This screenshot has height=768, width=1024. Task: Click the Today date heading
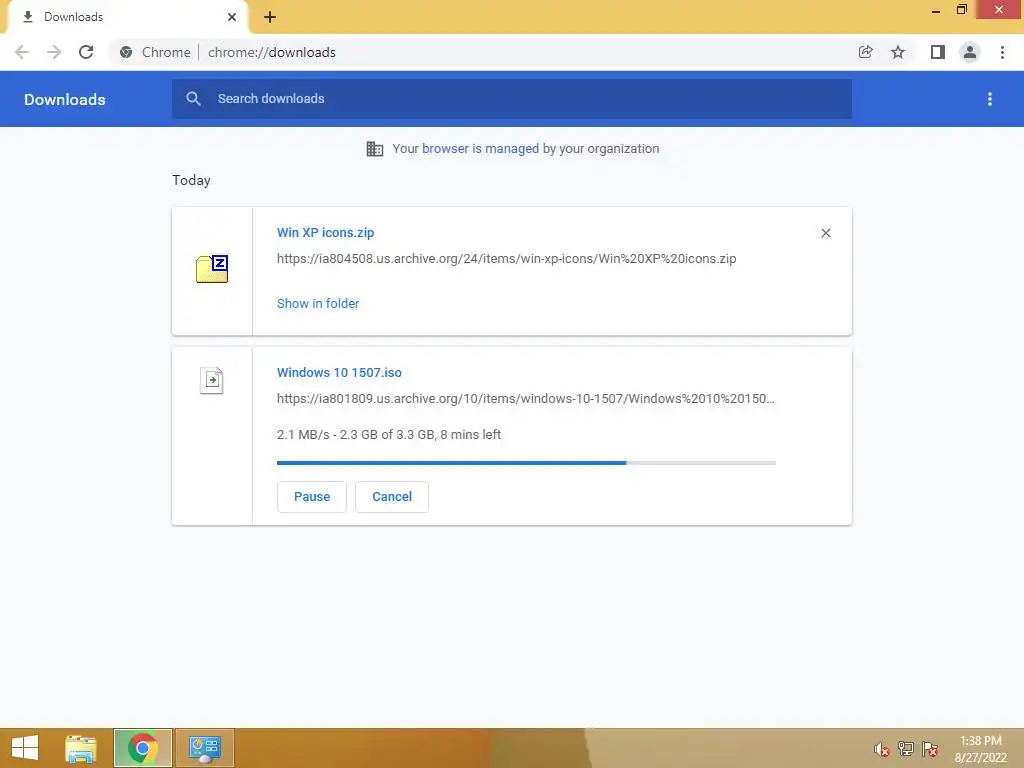[191, 180]
